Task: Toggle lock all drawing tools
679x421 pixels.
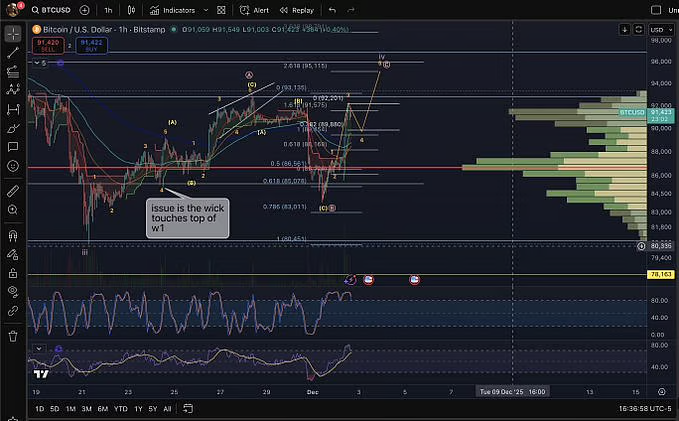Action: [12, 271]
